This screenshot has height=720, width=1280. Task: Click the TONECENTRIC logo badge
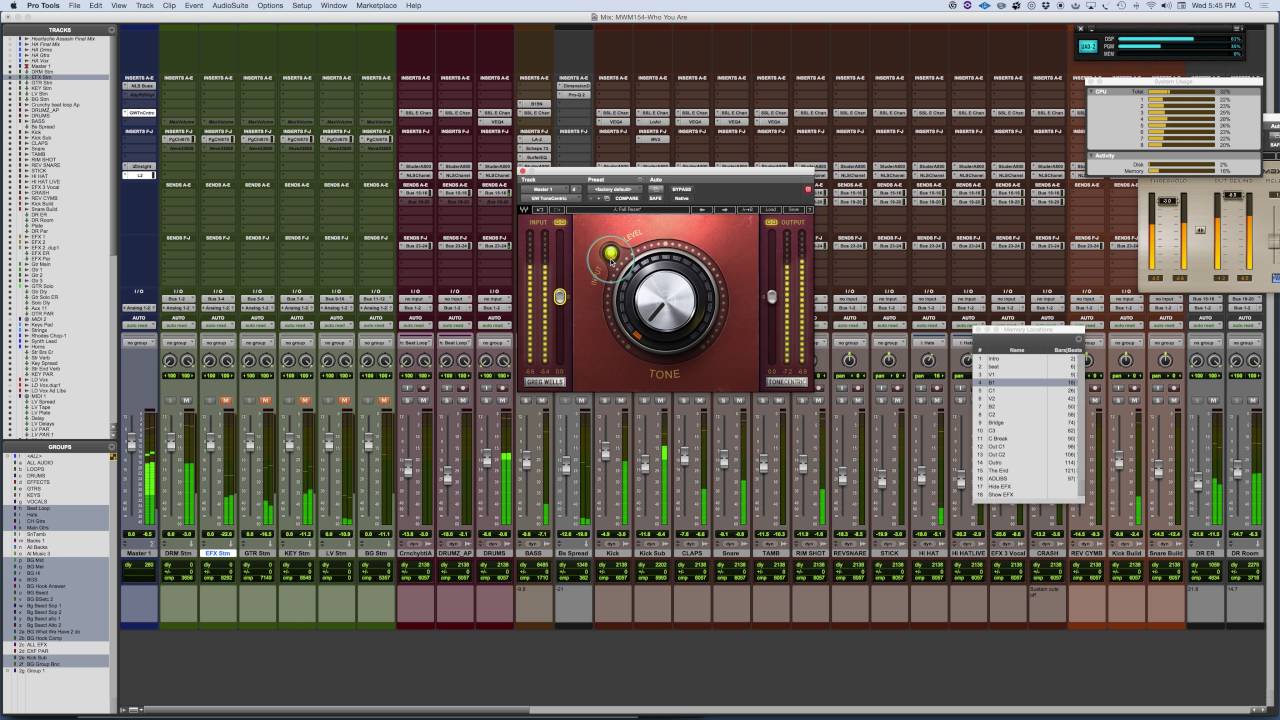pyautogui.click(x=786, y=381)
